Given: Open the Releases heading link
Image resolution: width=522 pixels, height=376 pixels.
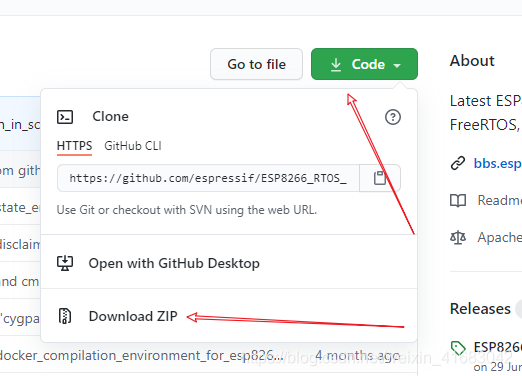Looking at the screenshot, I should click(x=480, y=309).
